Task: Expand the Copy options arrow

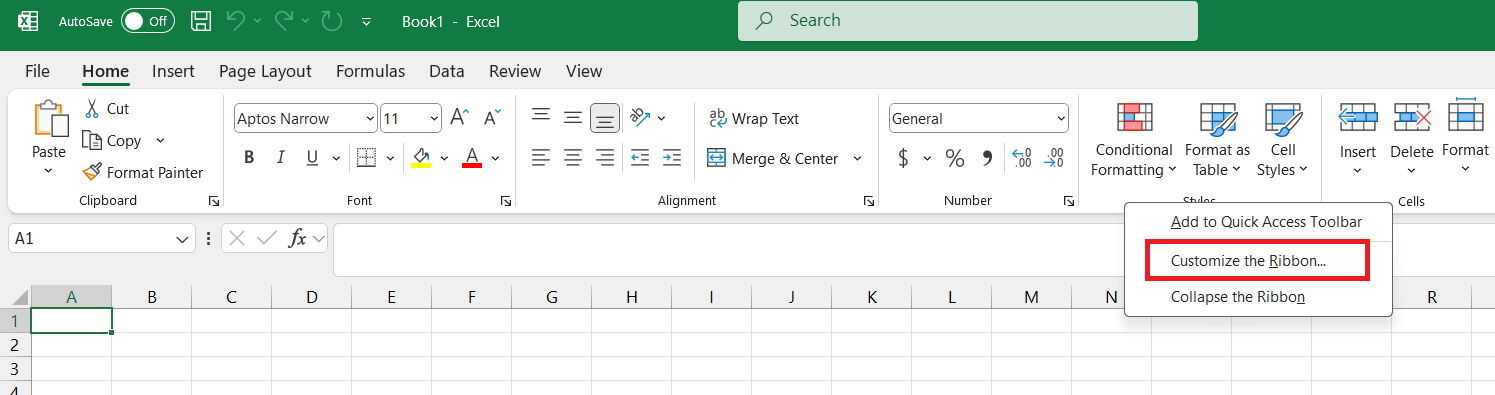Action: coord(160,141)
